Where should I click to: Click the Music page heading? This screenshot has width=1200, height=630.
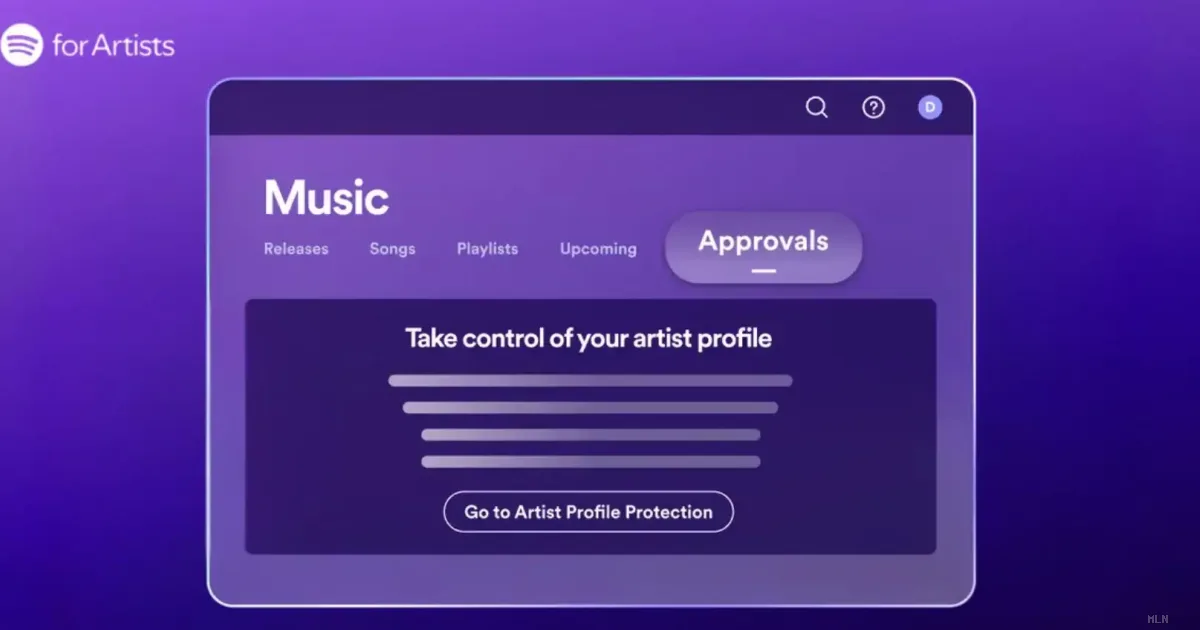326,198
